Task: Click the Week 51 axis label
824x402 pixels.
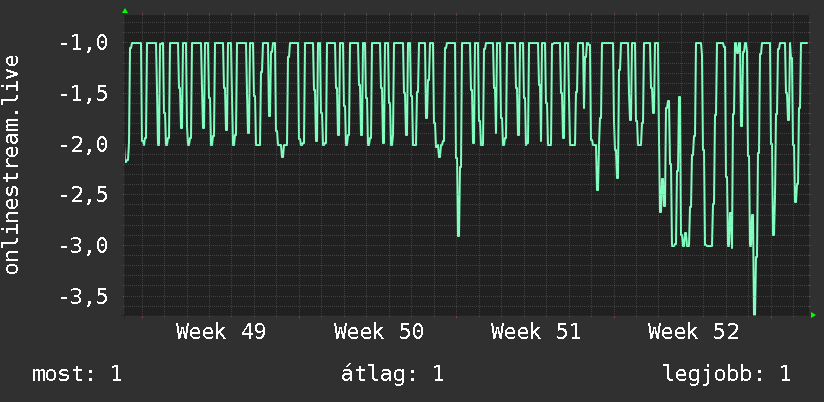Action: [535, 332]
